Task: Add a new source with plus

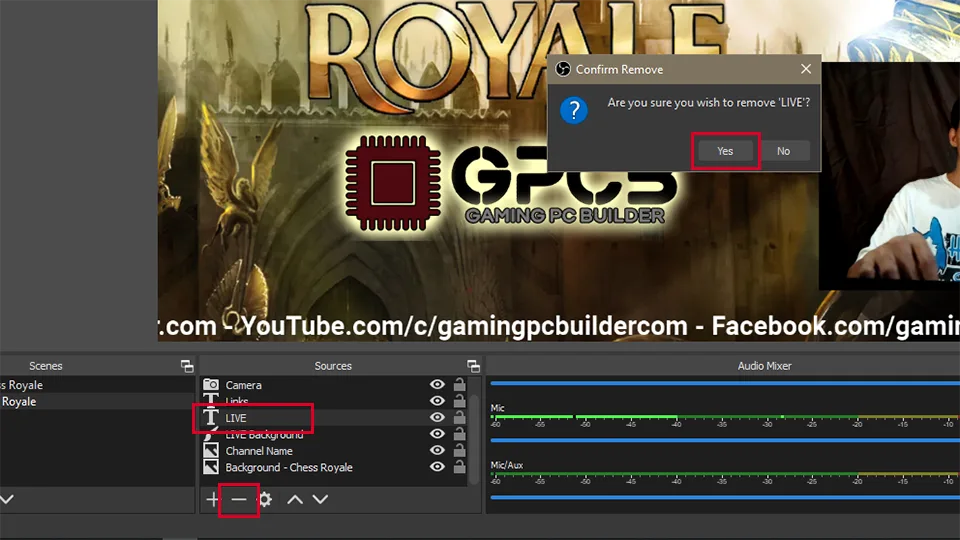Action: click(x=212, y=500)
